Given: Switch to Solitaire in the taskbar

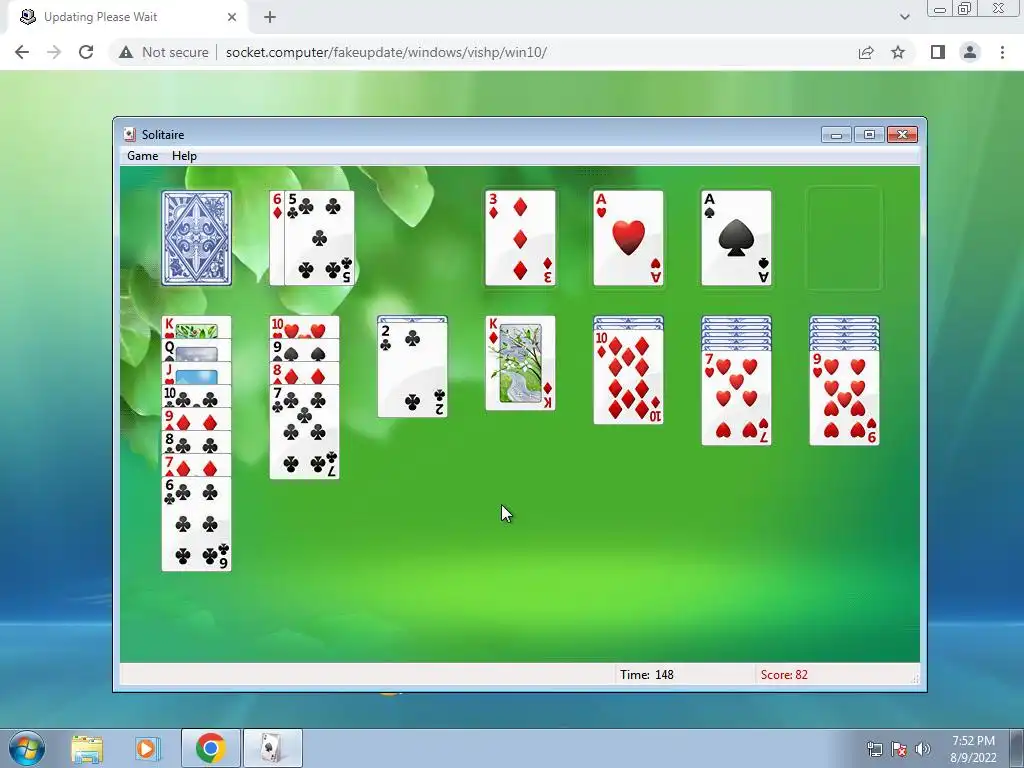Looking at the screenshot, I should coord(272,748).
